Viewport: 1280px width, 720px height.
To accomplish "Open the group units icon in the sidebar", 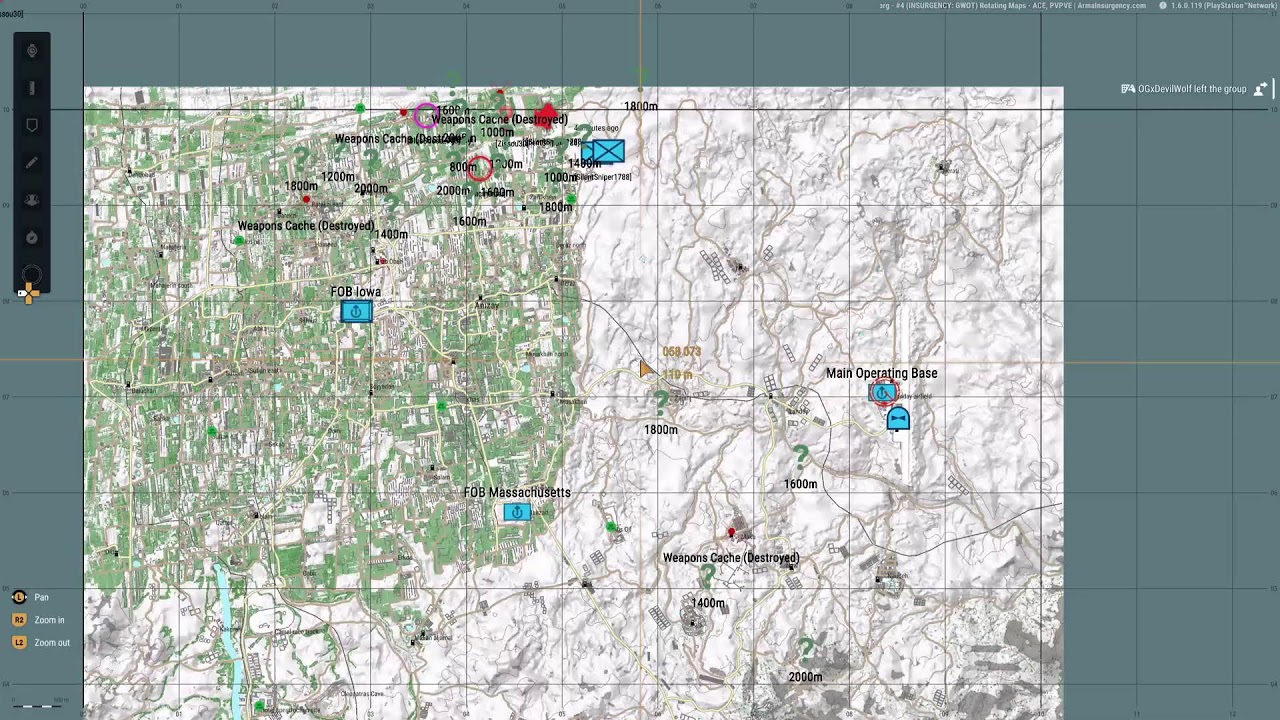I will (32, 200).
